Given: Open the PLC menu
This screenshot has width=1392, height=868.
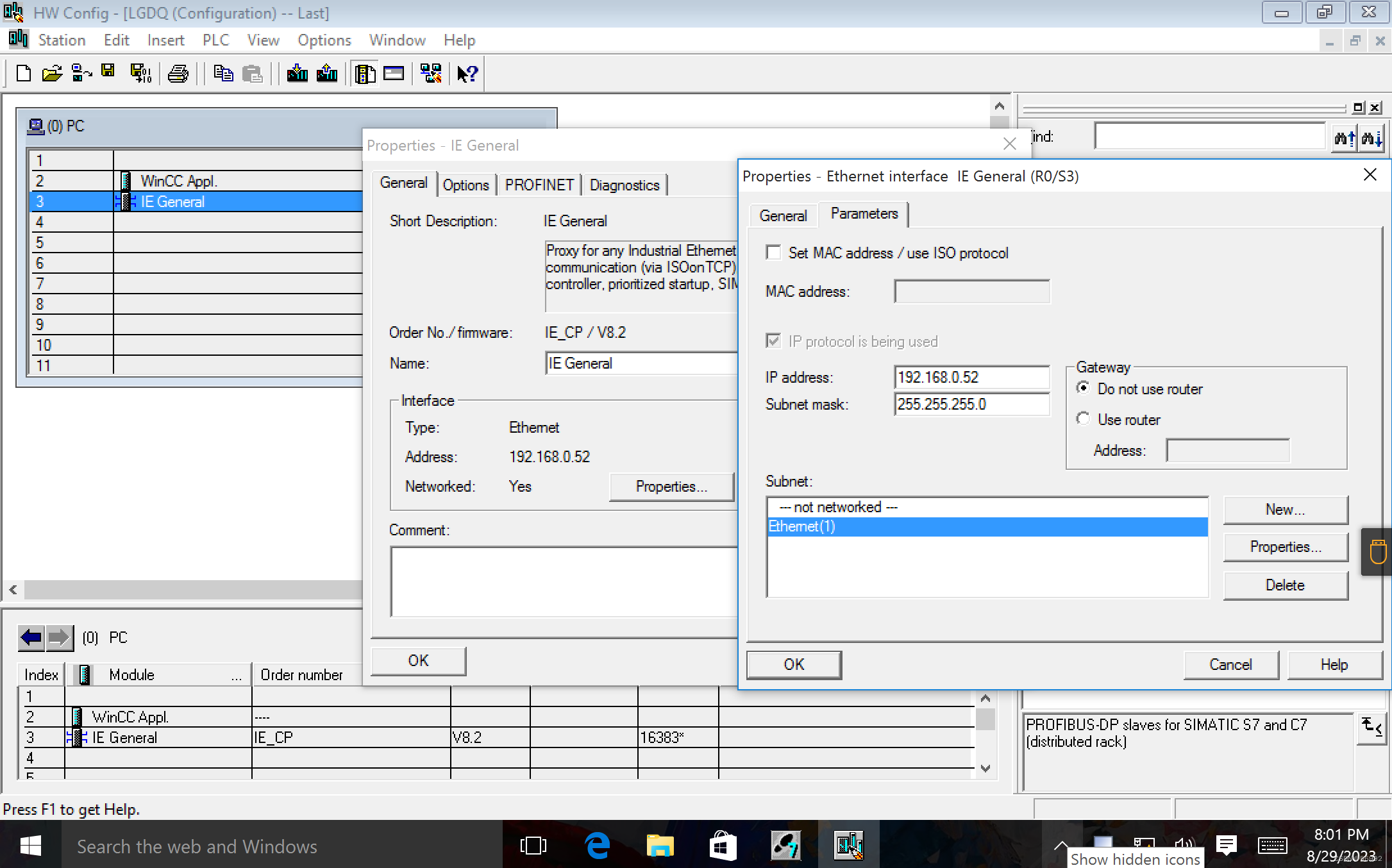Looking at the screenshot, I should (x=215, y=40).
